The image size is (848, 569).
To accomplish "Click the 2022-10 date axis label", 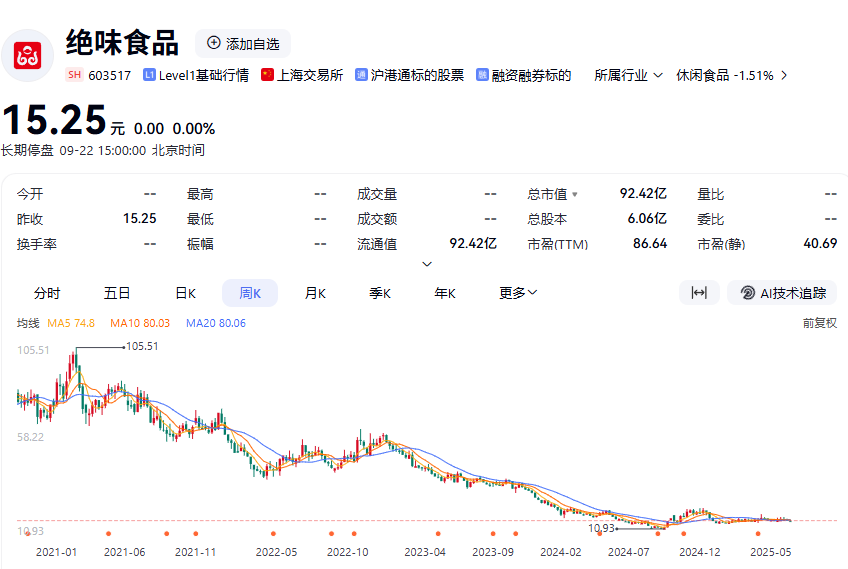I will (347, 552).
